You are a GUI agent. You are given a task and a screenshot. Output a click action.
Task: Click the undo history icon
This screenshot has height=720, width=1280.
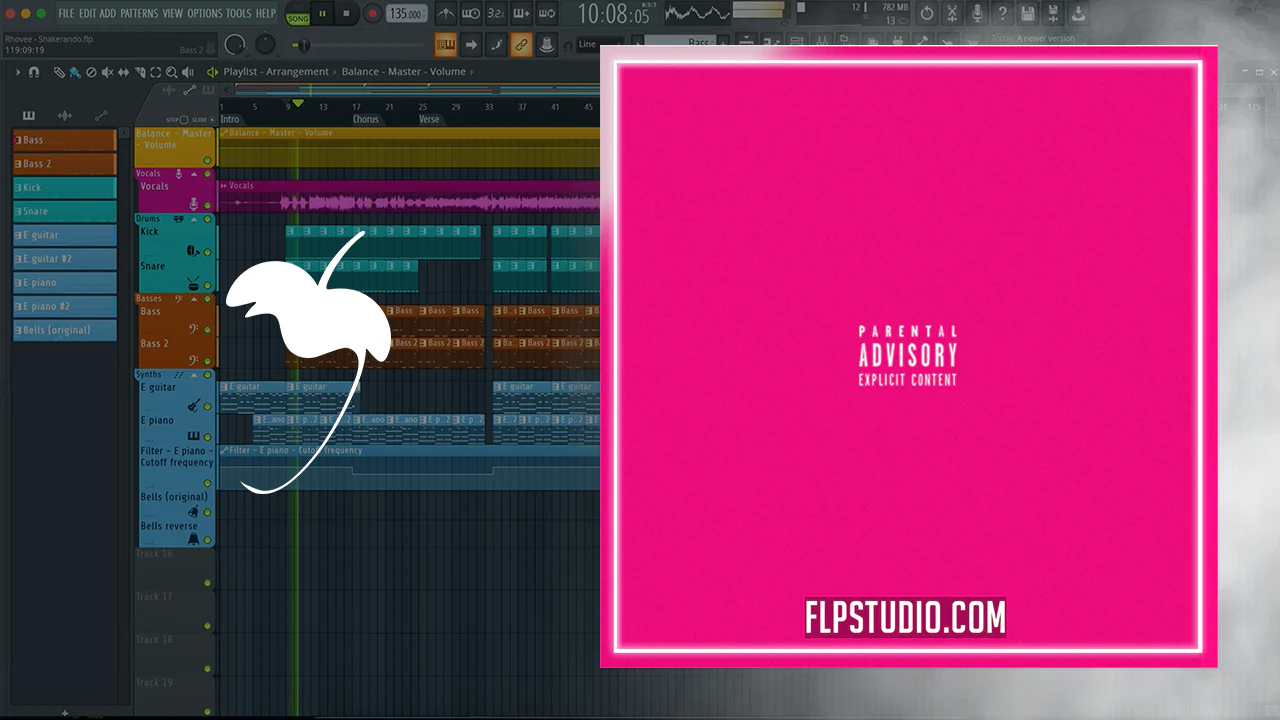[x=927, y=14]
